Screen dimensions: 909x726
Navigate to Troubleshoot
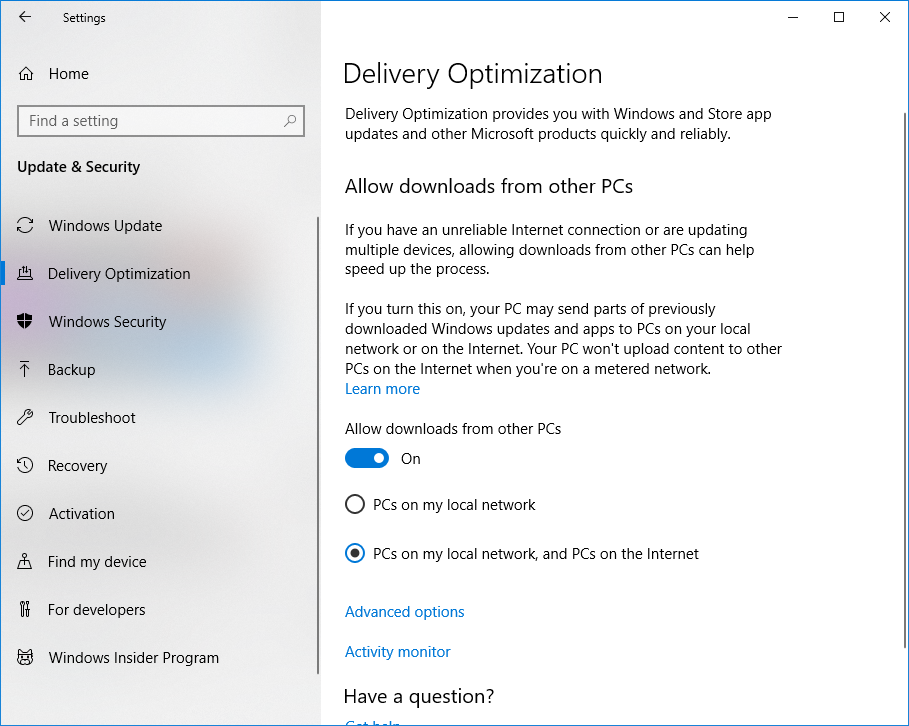[159, 418]
